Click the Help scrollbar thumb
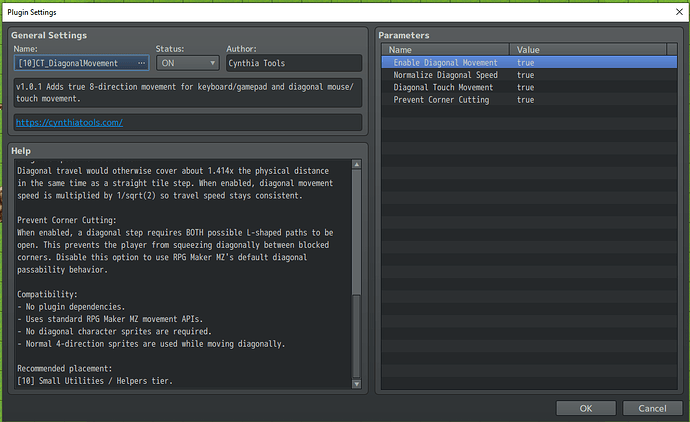The image size is (690, 422). coord(357,231)
